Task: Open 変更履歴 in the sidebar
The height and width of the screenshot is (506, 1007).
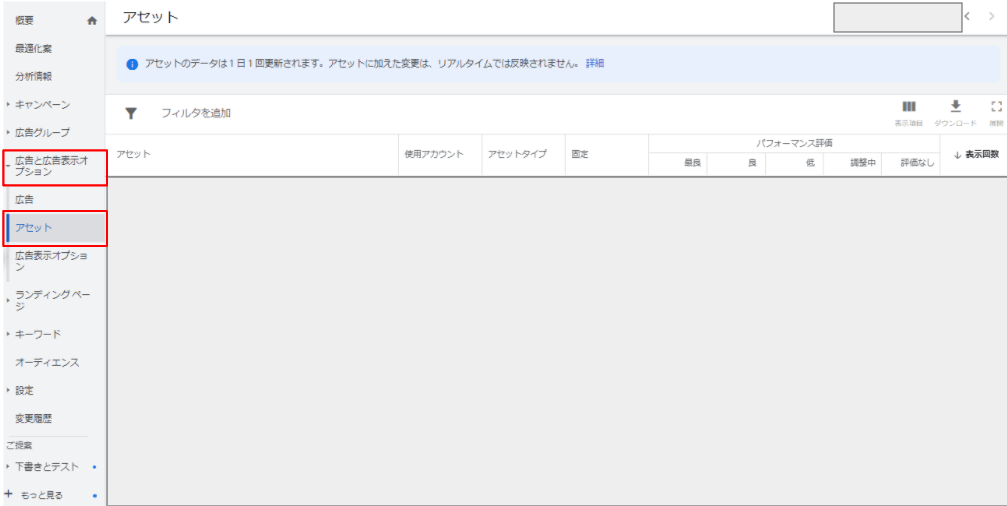Action: [x=34, y=418]
